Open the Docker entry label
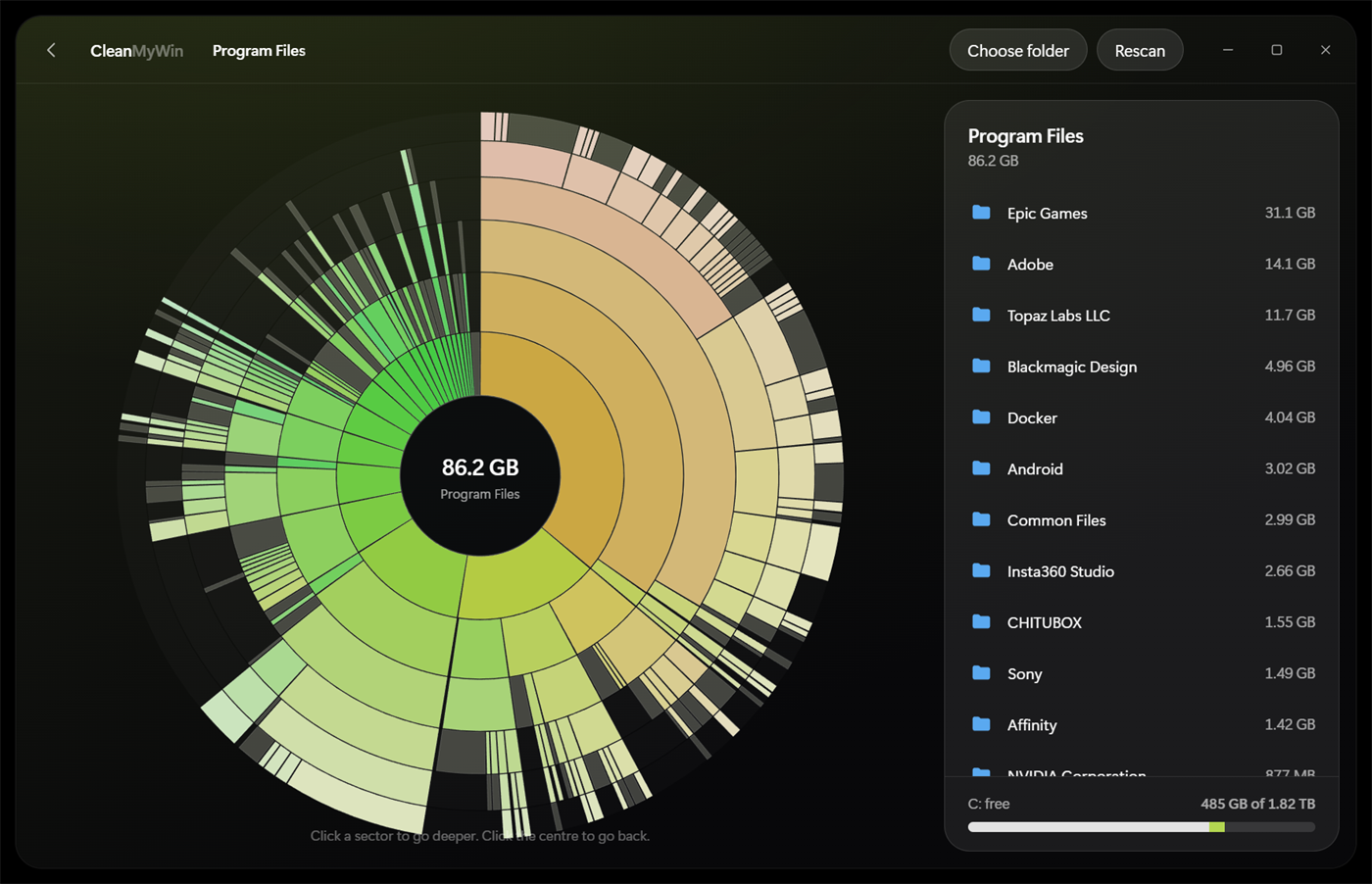 1032,418
